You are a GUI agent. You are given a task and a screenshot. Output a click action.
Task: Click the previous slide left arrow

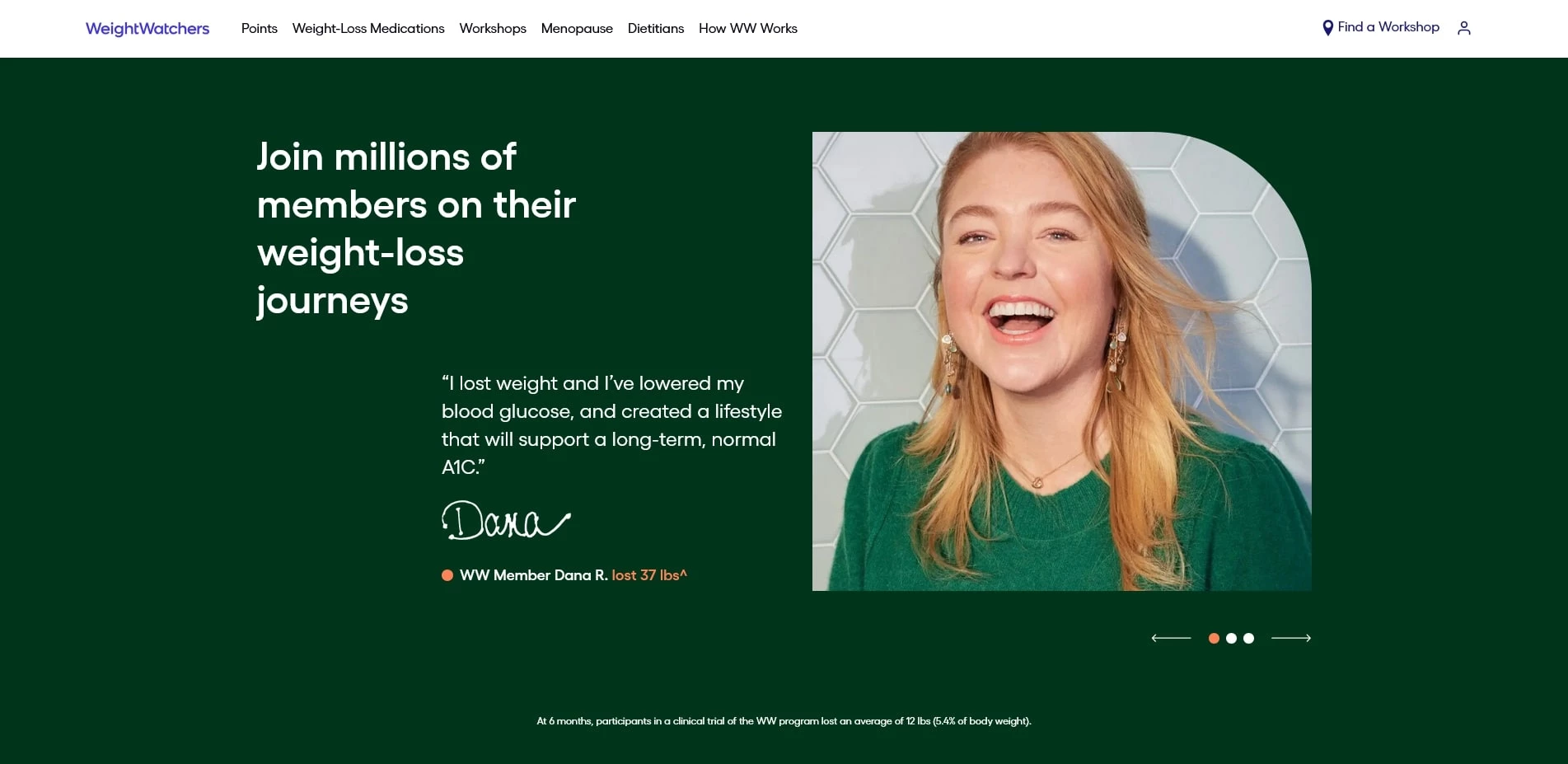click(x=1171, y=638)
